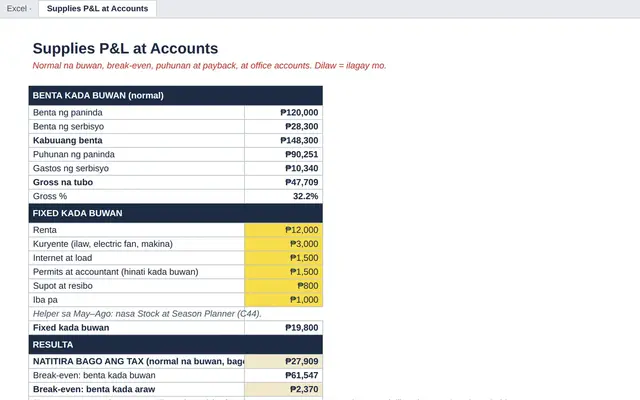Edit the yellow Supot at resibo ₱800 cell
The height and width of the screenshot is (400, 640).
tap(284, 286)
